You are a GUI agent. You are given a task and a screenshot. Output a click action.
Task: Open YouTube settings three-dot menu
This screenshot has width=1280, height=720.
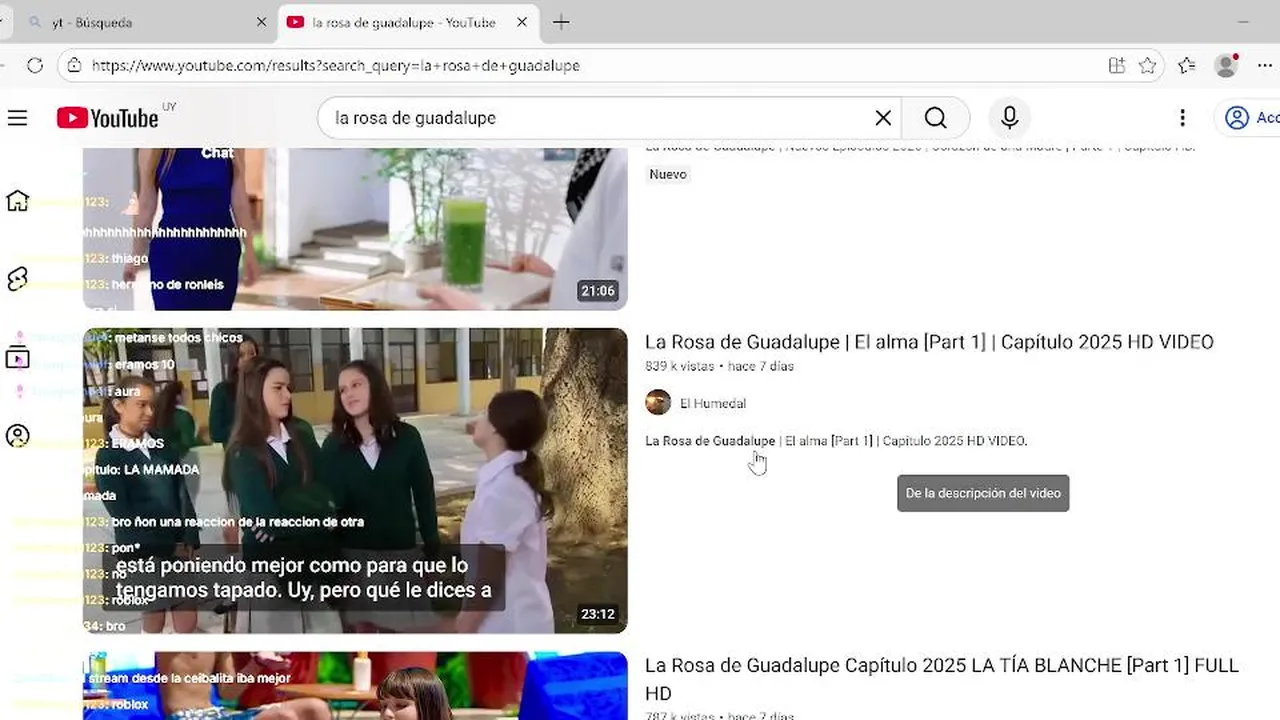coord(1182,118)
